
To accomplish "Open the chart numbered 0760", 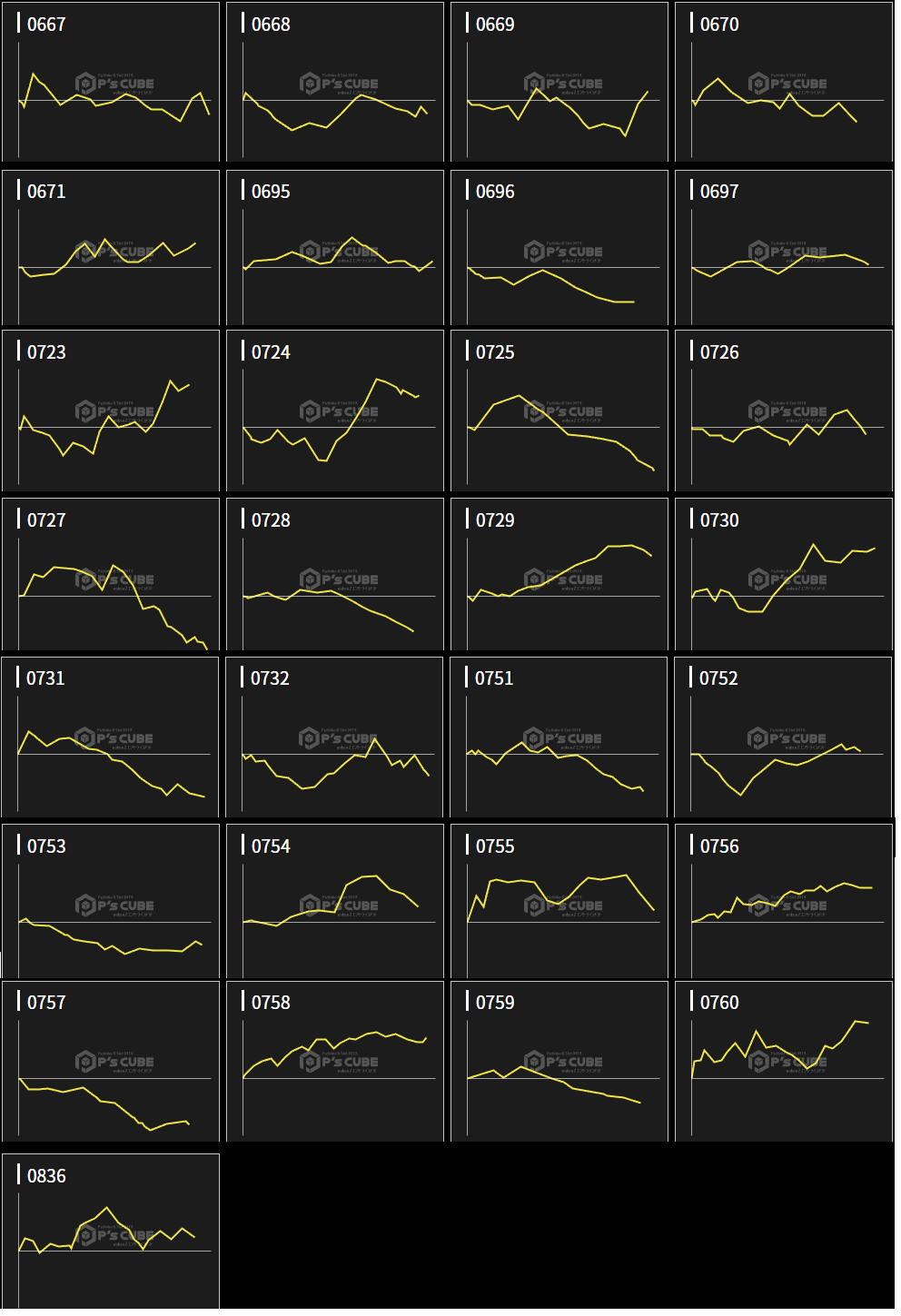I will 784,1061.
